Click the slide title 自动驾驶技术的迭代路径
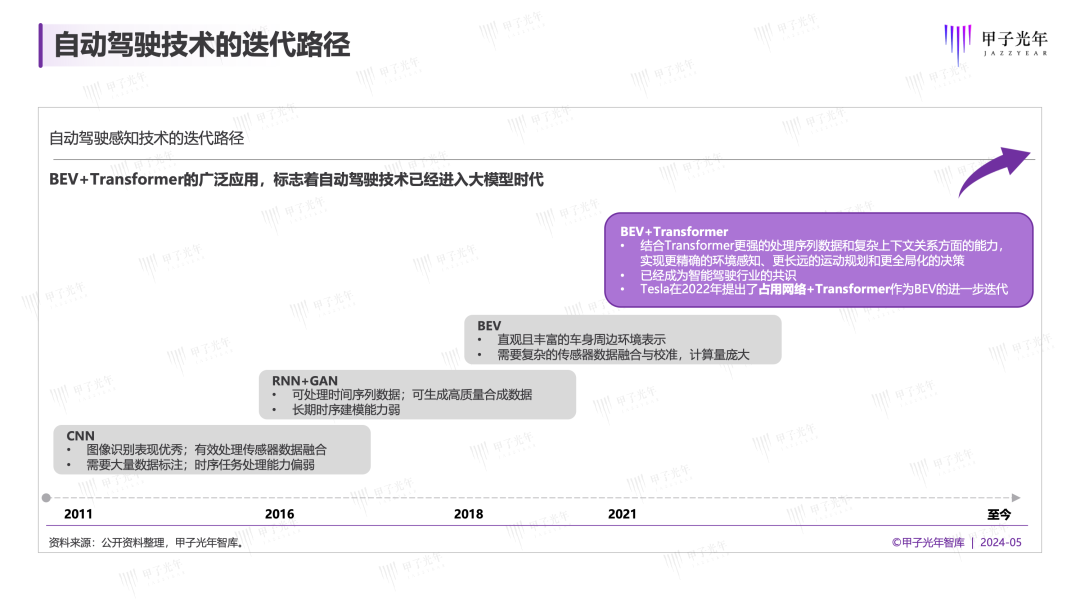Viewport: 1080px width, 607px height. [x=201, y=45]
